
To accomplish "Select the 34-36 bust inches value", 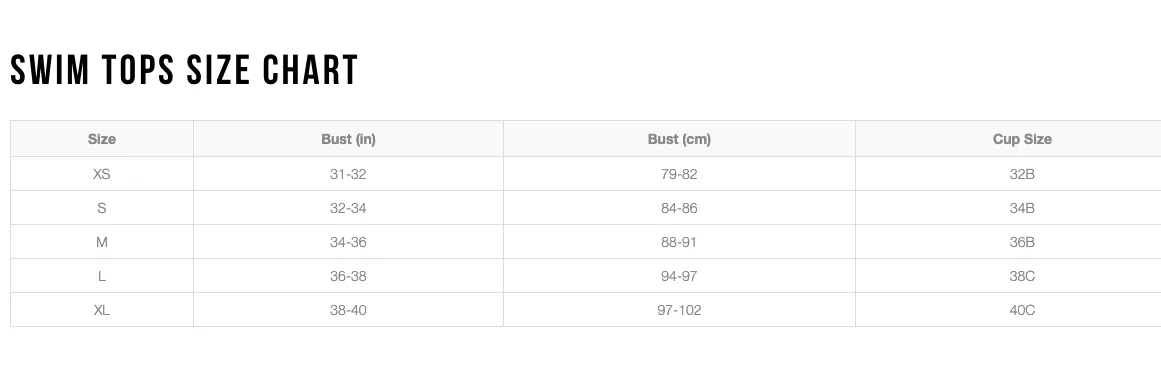I will [x=348, y=242].
